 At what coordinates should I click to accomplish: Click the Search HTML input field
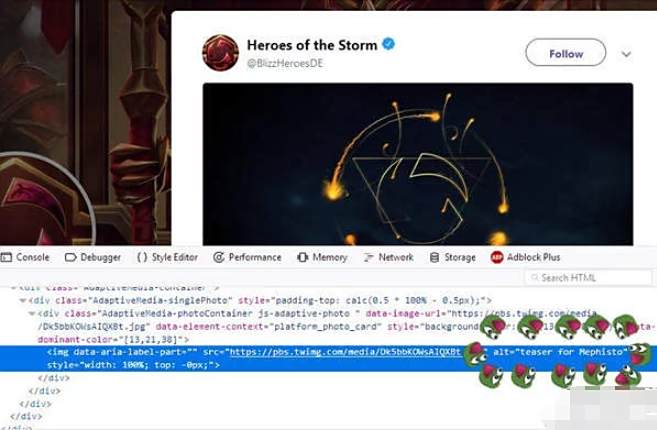[x=588, y=277]
